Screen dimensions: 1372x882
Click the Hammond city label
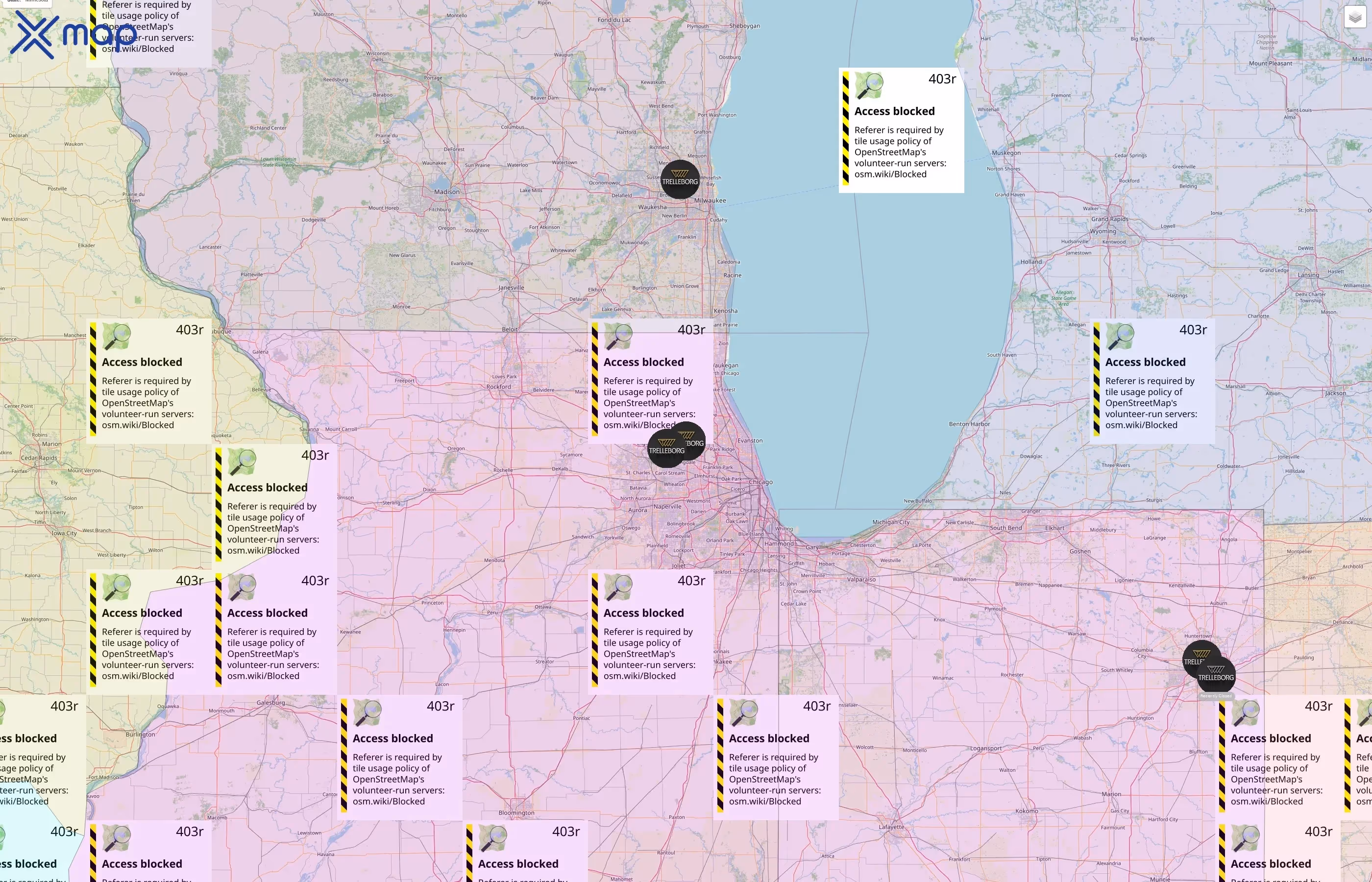click(x=779, y=544)
